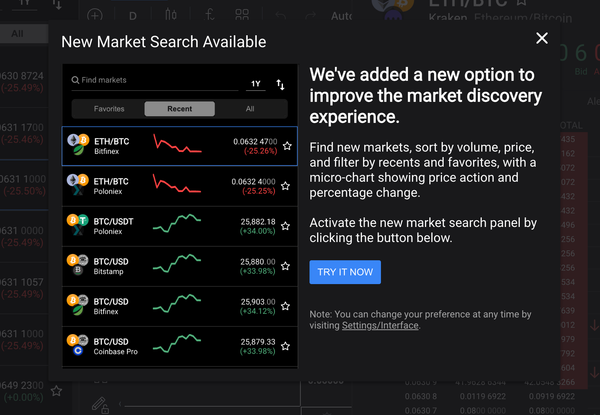Click the 25,903.00 price value
Viewport: 600px width, 415px height.
point(258,302)
